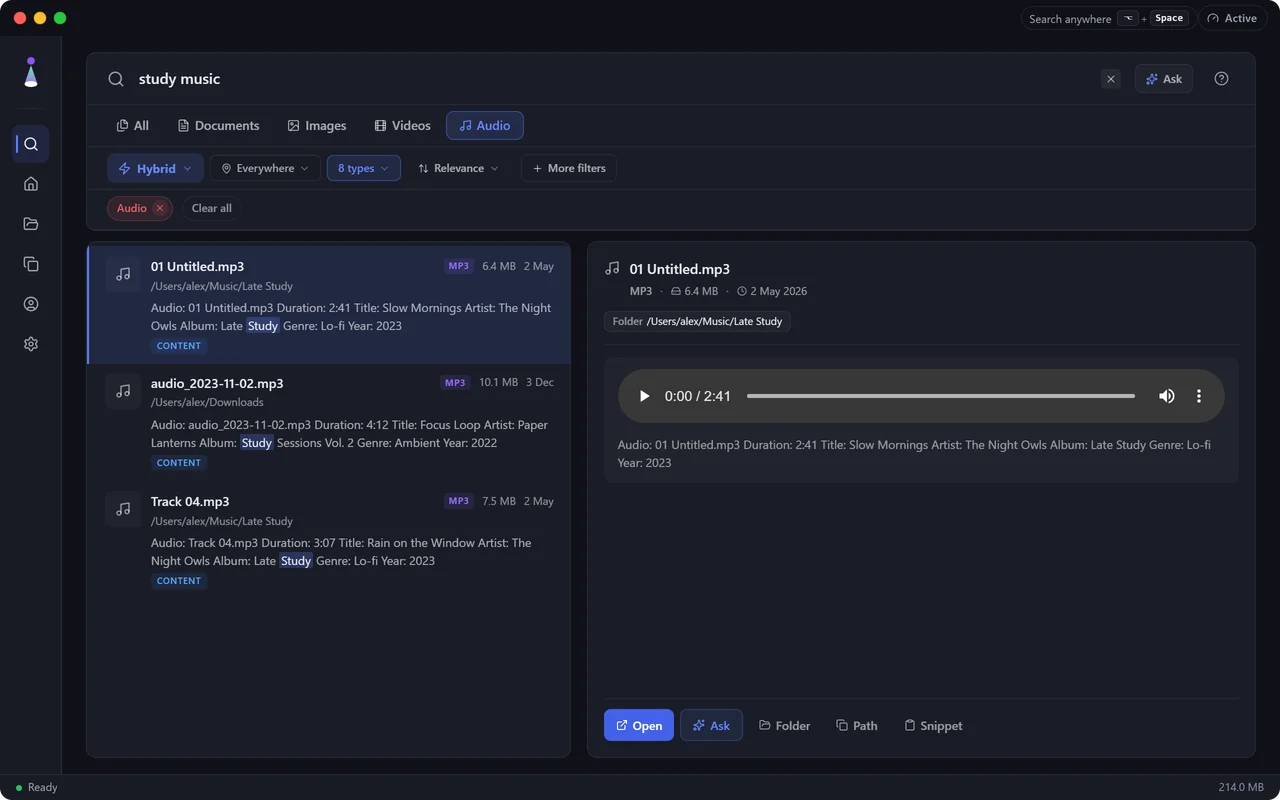Open the 8 types dropdown

364,168
